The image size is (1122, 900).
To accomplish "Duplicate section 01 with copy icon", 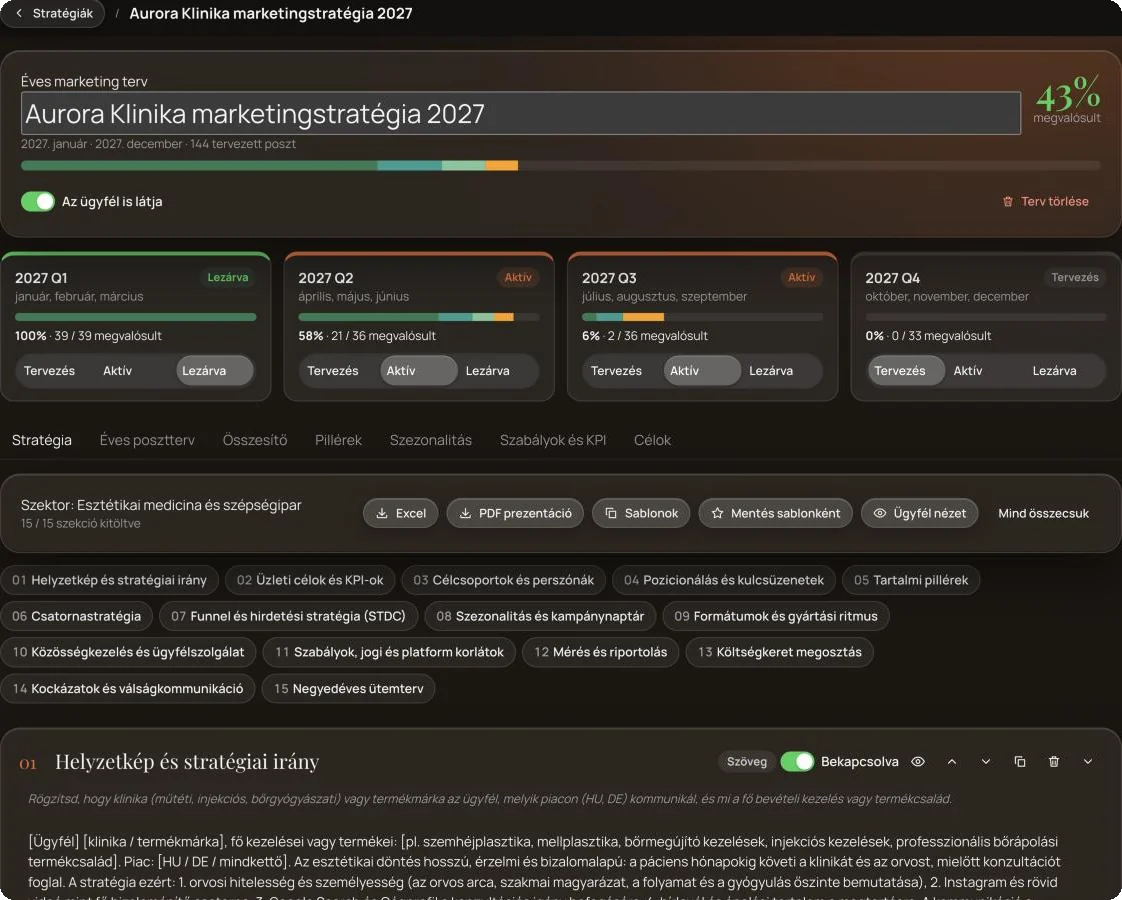I will (1020, 762).
